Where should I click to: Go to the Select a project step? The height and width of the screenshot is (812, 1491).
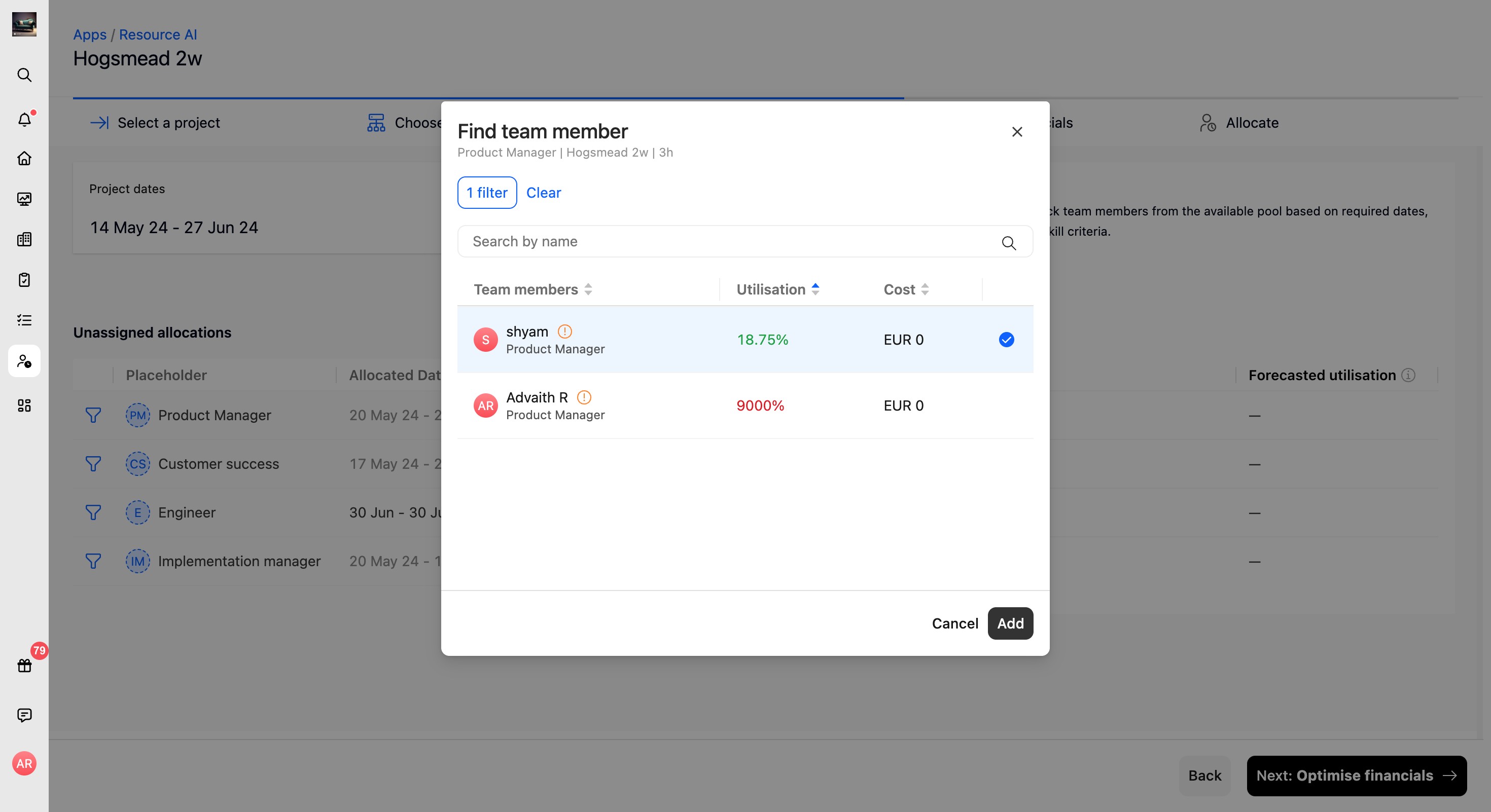pos(155,123)
